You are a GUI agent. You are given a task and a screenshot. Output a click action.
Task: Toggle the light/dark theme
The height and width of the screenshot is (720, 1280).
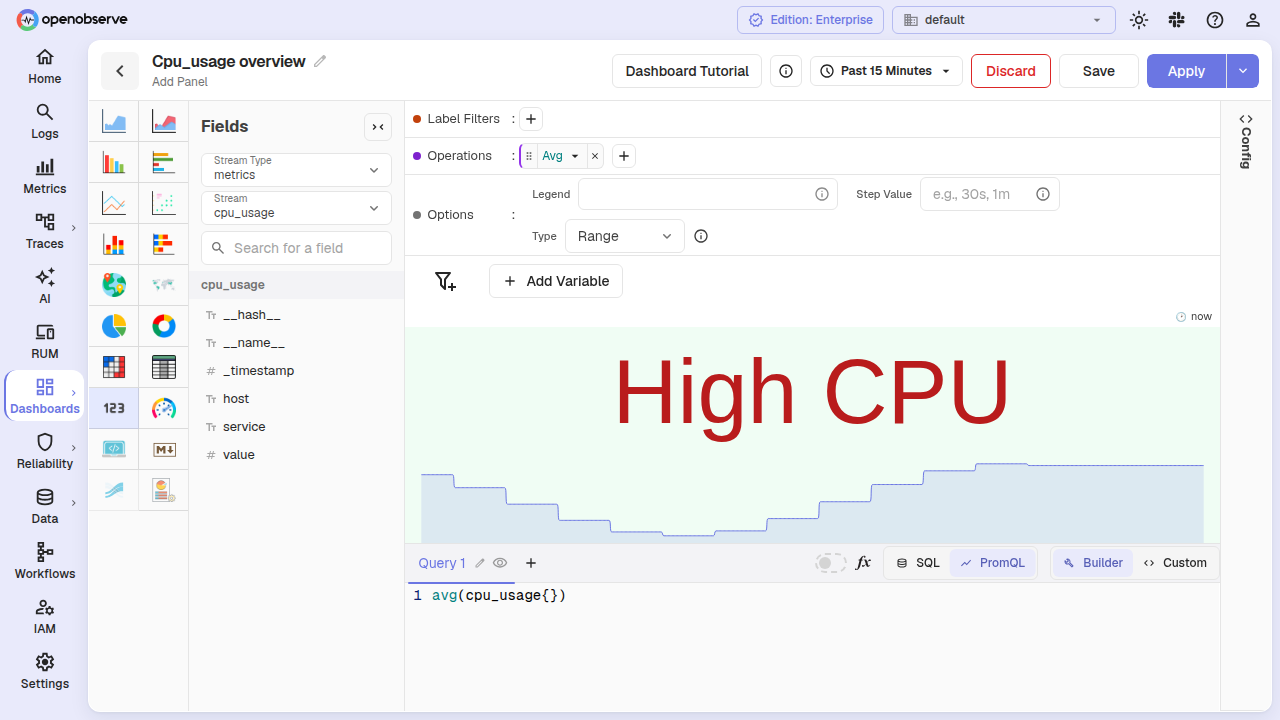(x=1138, y=20)
